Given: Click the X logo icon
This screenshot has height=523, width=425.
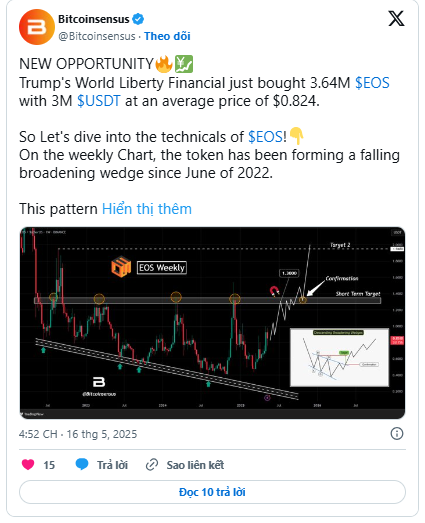Looking at the screenshot, I should pos(396,18).
